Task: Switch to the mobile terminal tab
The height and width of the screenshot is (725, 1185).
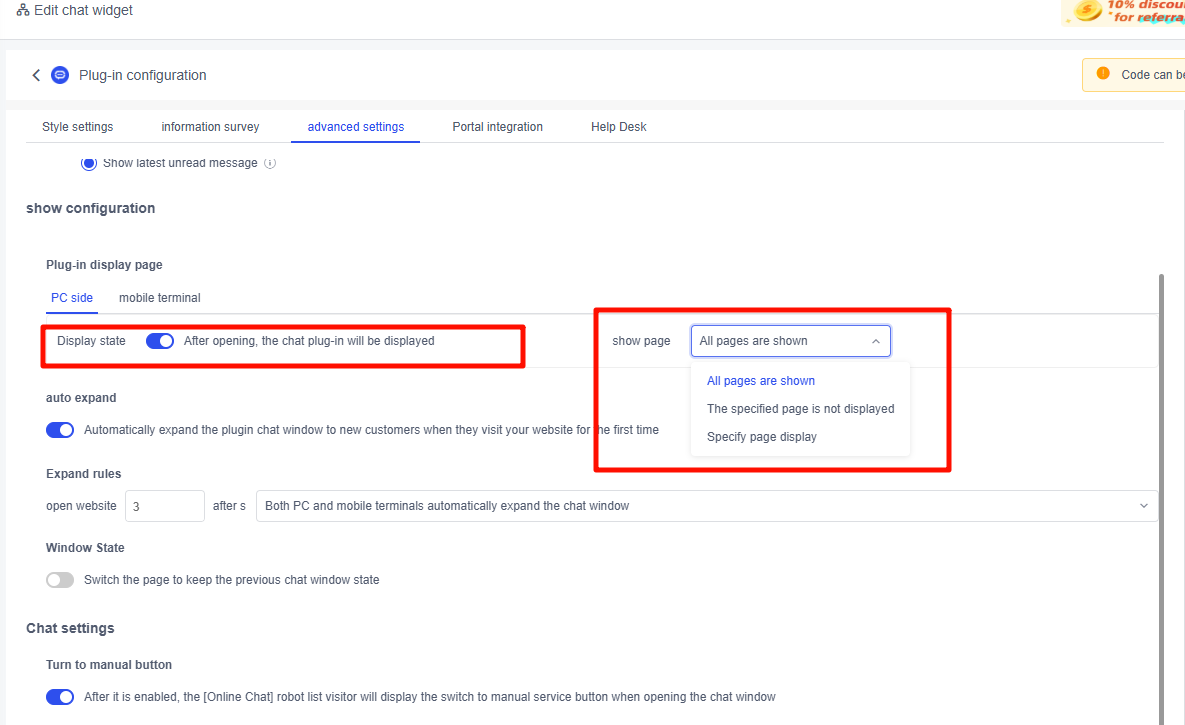Action: point(159,298)
